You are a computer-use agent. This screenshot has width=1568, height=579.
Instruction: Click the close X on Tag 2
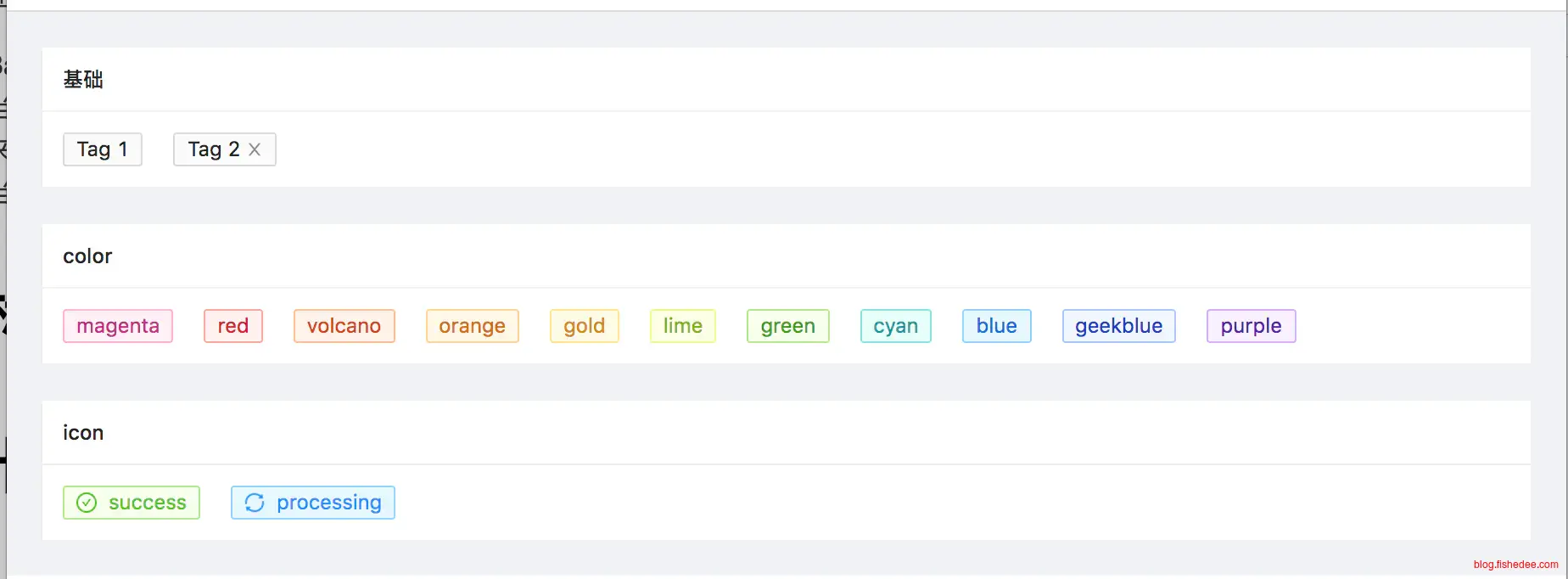pos(255,149)
